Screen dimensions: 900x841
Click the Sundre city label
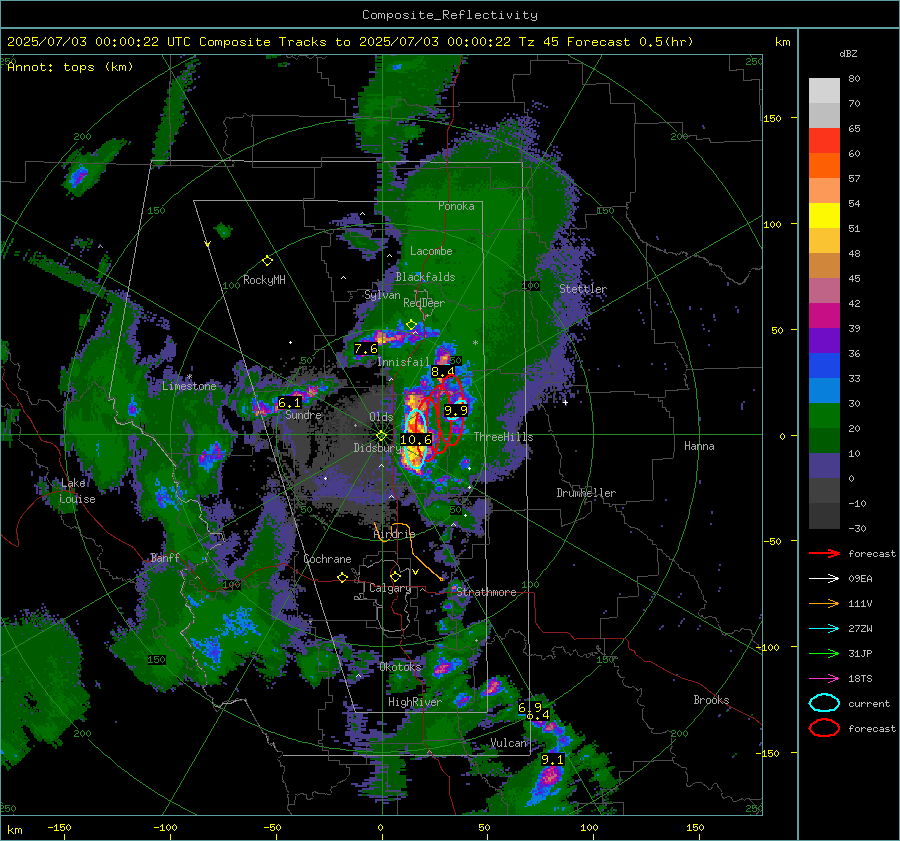point(303,415)
